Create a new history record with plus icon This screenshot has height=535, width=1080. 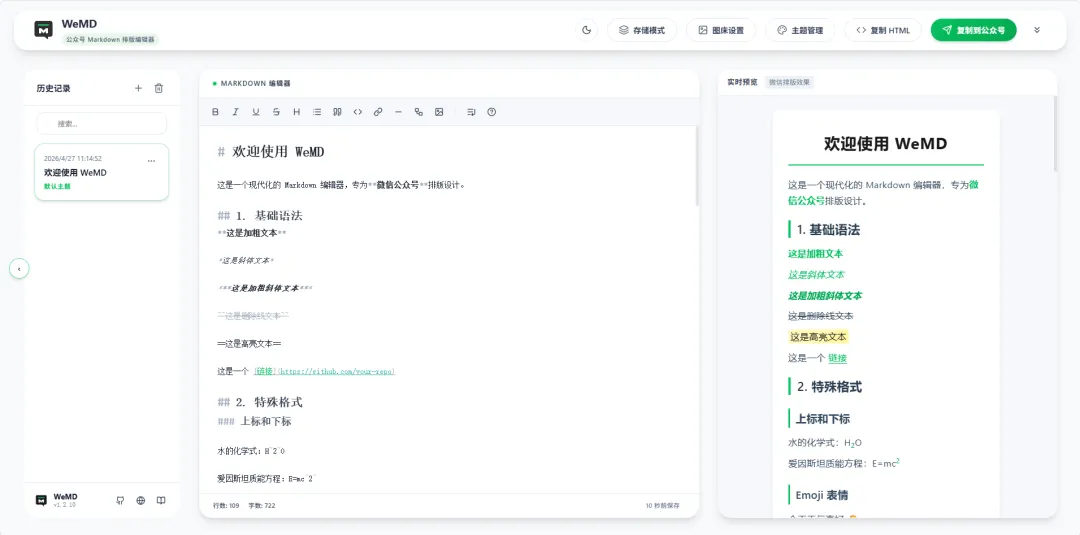138,88
